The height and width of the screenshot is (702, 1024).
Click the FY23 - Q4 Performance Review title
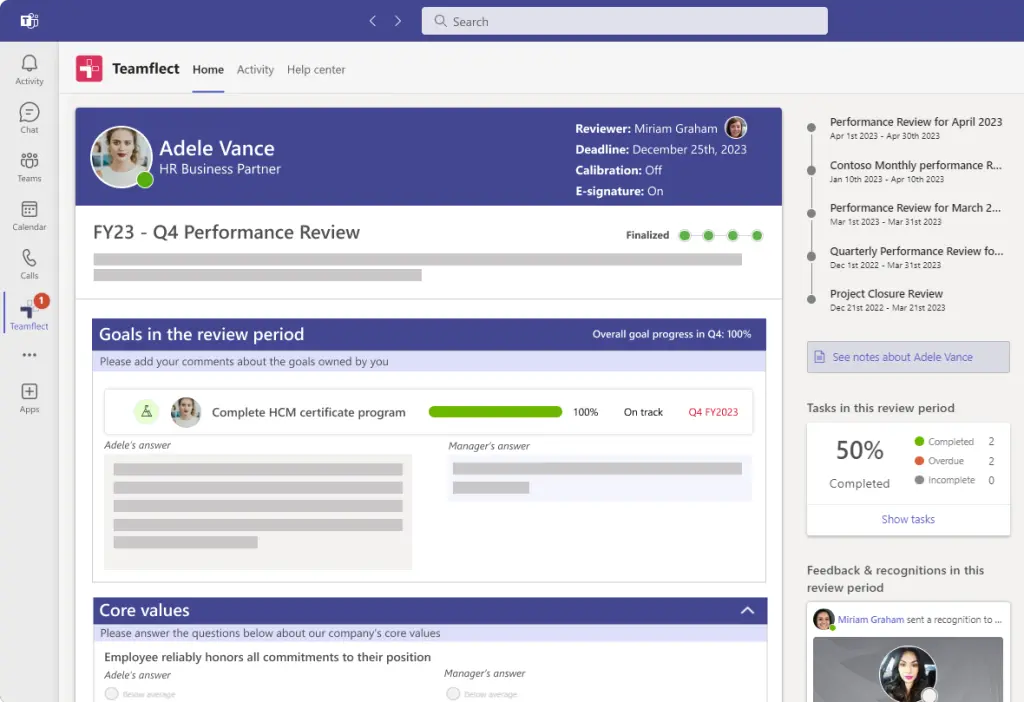click(x=227, y=232)
